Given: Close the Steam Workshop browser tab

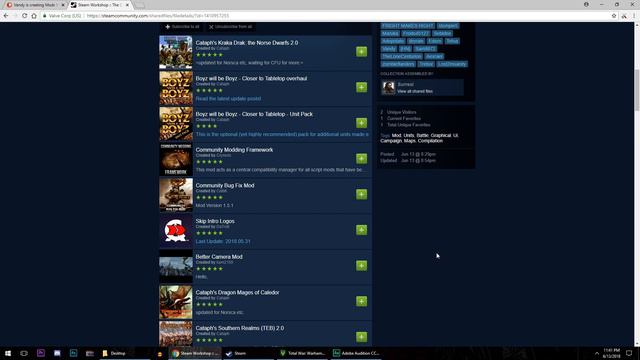Looking at the screenshot, I should 127,5.
